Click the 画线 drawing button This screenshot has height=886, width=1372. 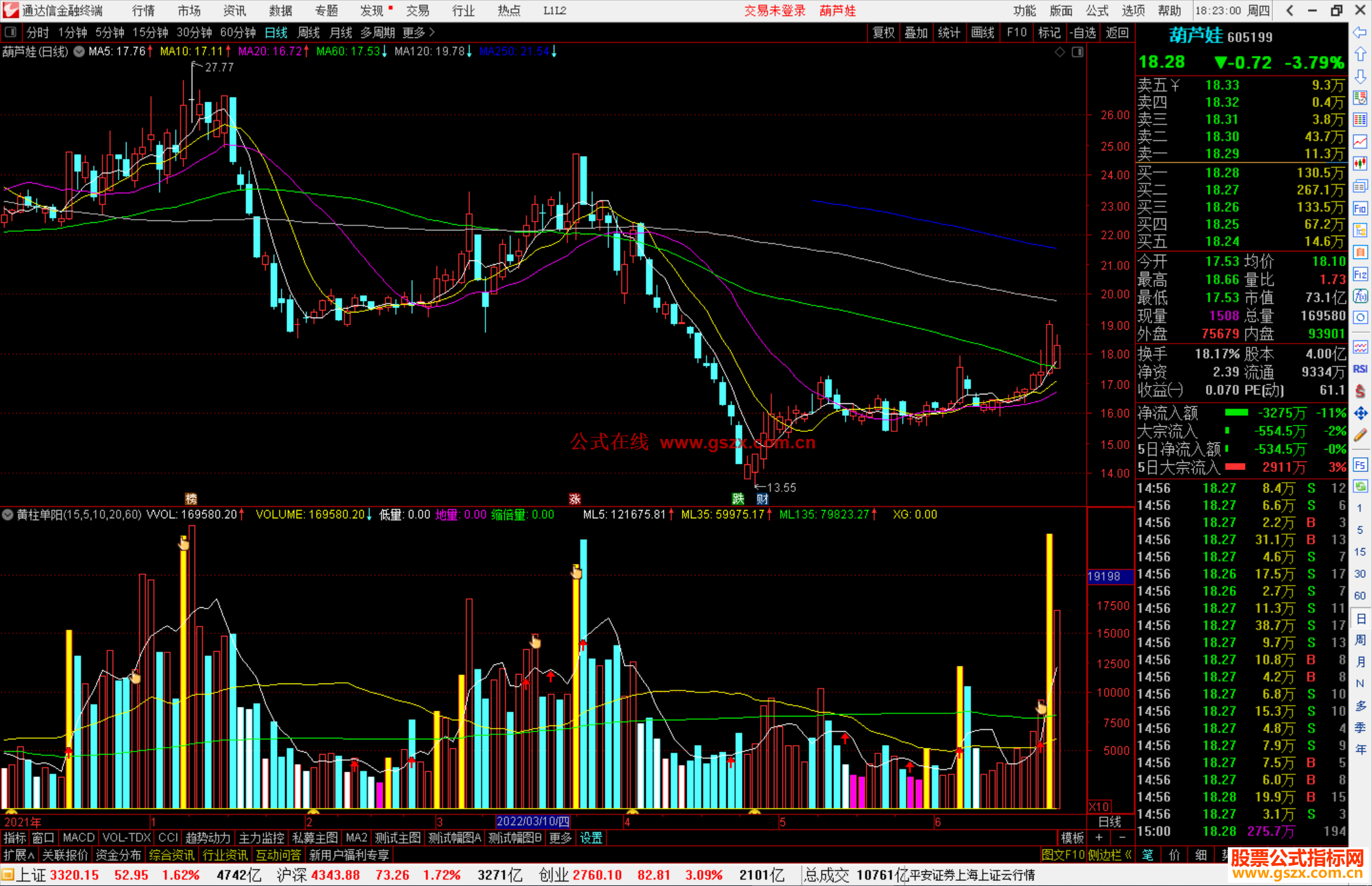983,32
